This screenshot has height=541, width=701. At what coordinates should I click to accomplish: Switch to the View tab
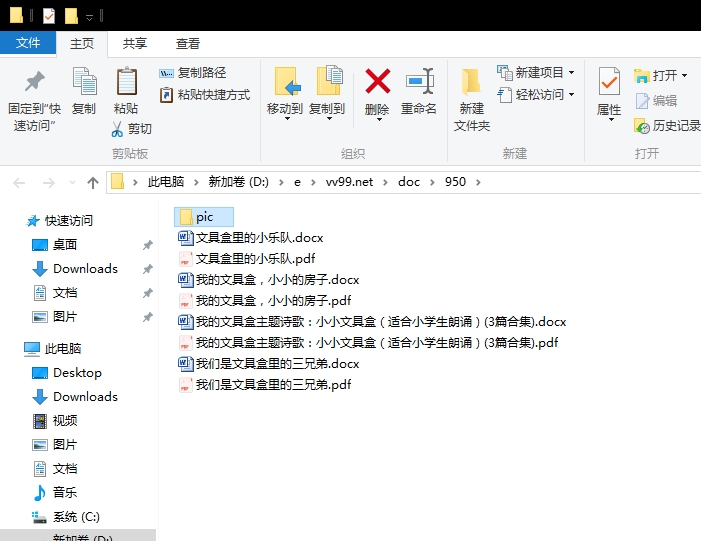pos(187,44)
